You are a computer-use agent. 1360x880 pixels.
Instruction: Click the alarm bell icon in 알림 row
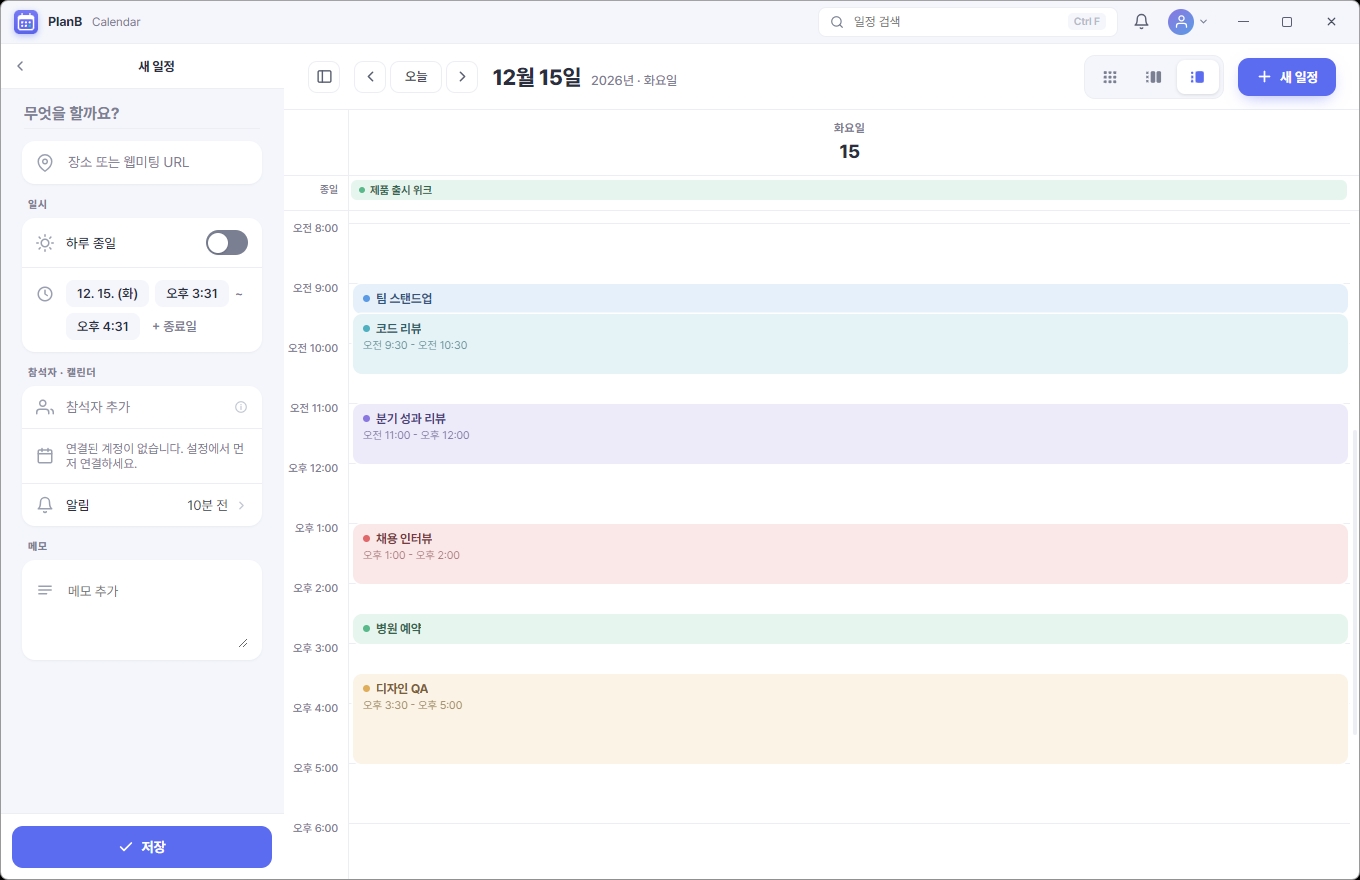[x=45, y=505]
